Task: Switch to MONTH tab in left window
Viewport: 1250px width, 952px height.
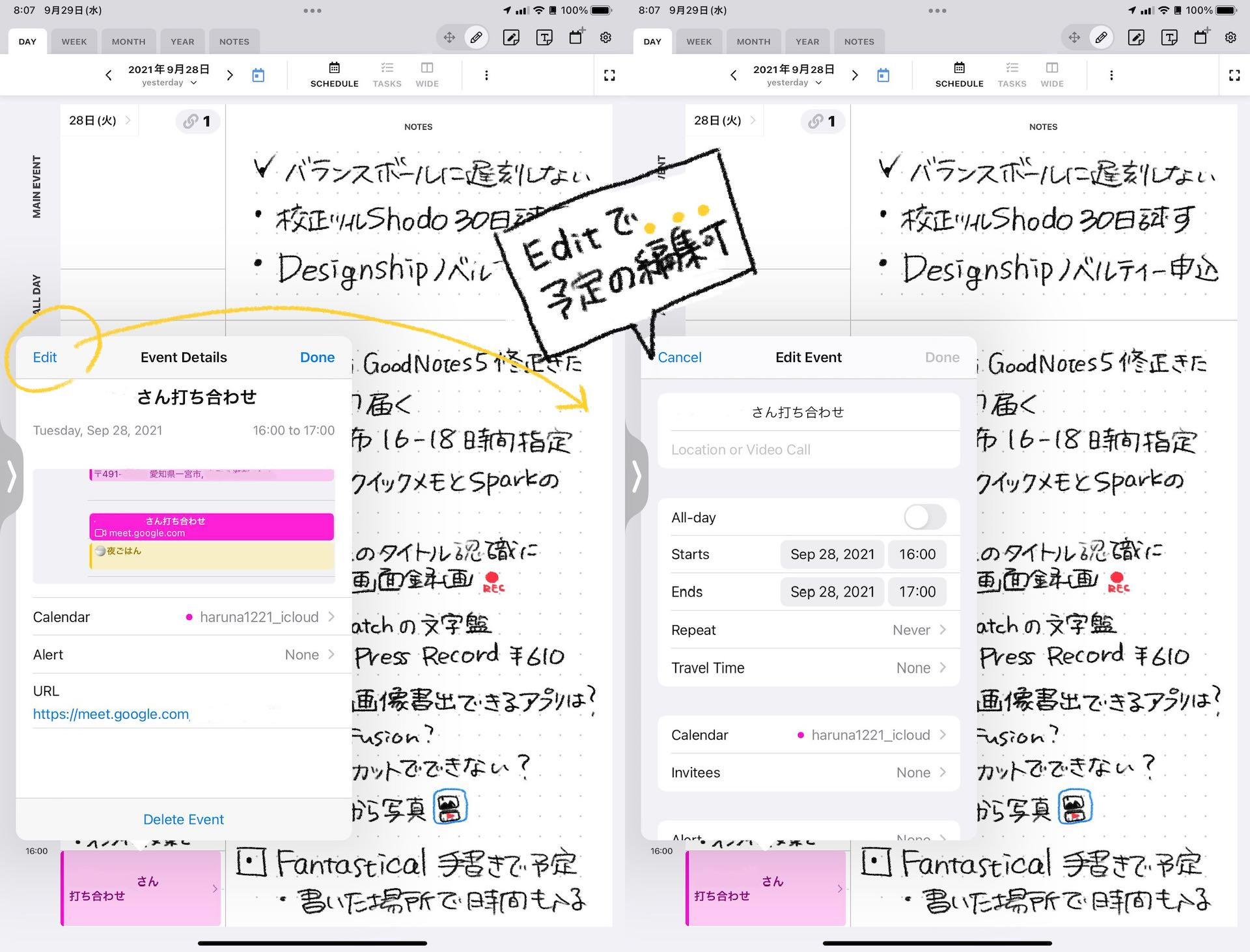Action: (x=128, y=42)
